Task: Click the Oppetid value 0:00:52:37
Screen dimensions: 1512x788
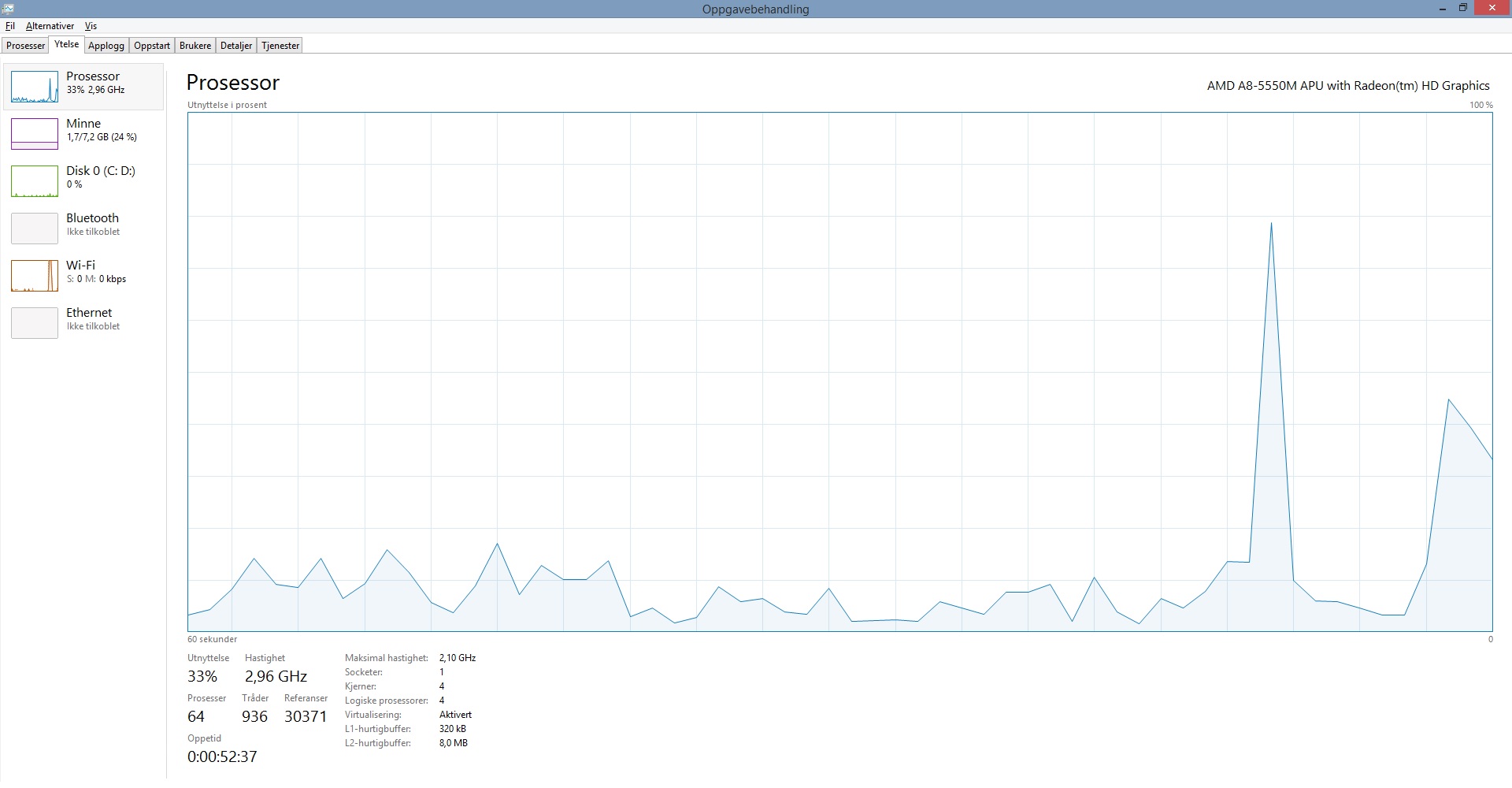Action: pyautogui.click(x=222, y=756)
